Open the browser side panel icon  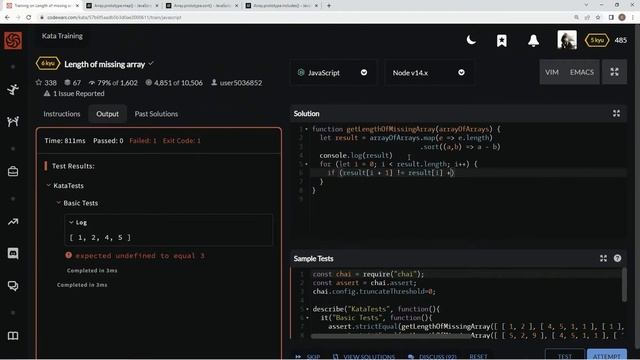[611, 18]
